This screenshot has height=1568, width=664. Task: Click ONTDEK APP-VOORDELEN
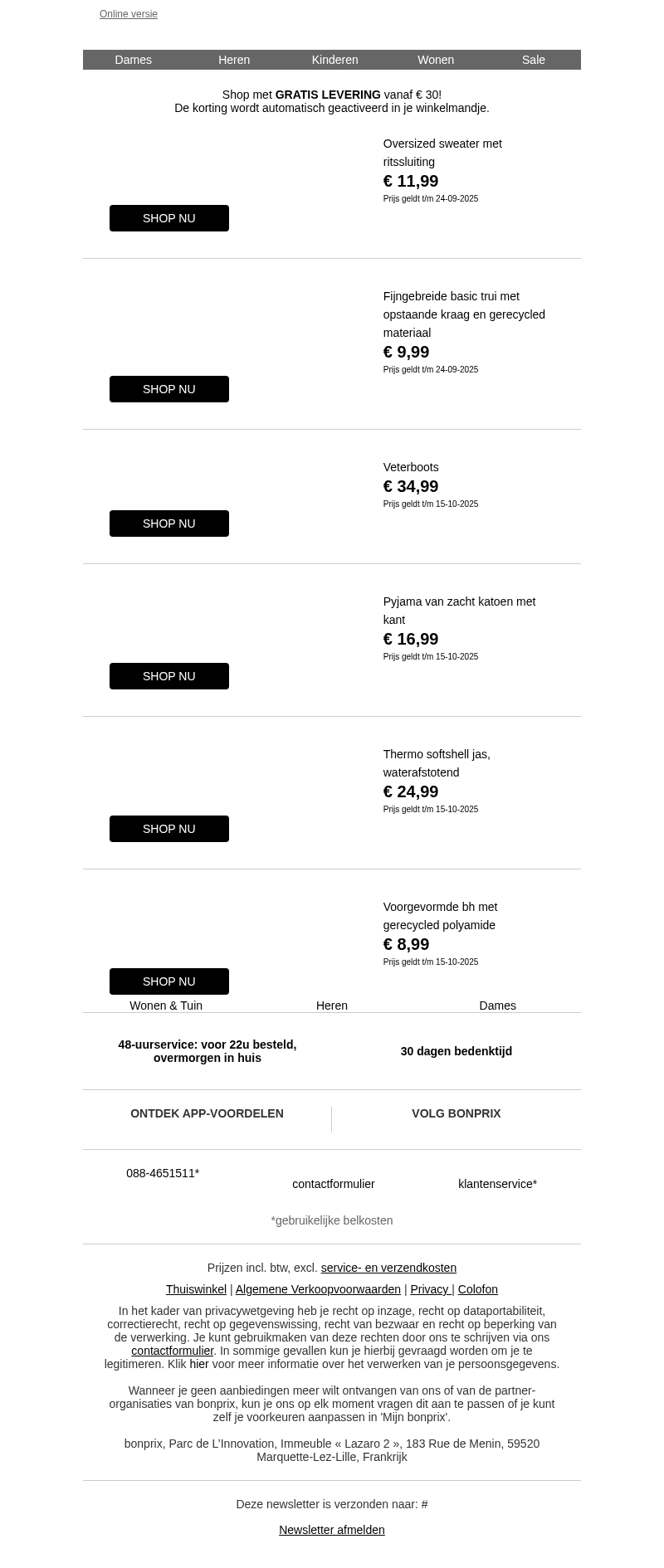click(x=207, y=1113)
